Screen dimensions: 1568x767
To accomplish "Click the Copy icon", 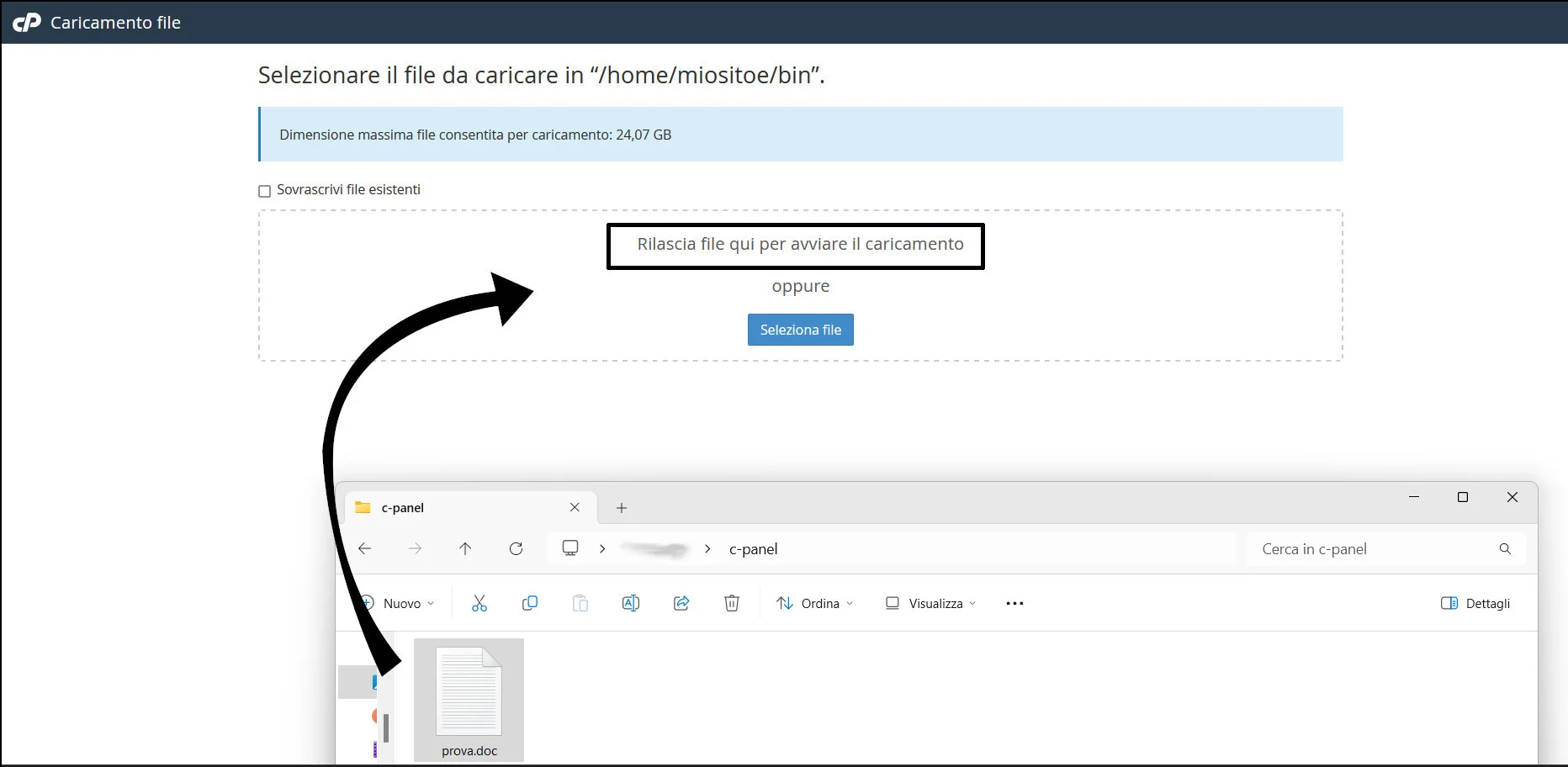I will (530, 603).
